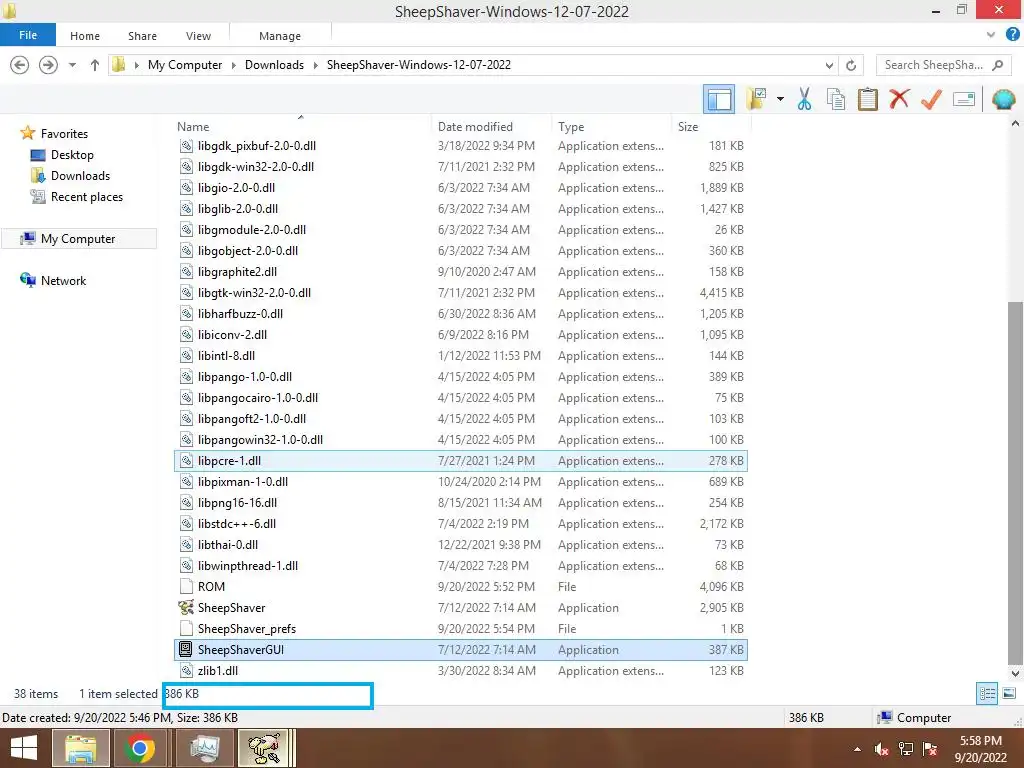Click the orange checkmark Properties icon

pyautogui.click(x=931, y=99)
